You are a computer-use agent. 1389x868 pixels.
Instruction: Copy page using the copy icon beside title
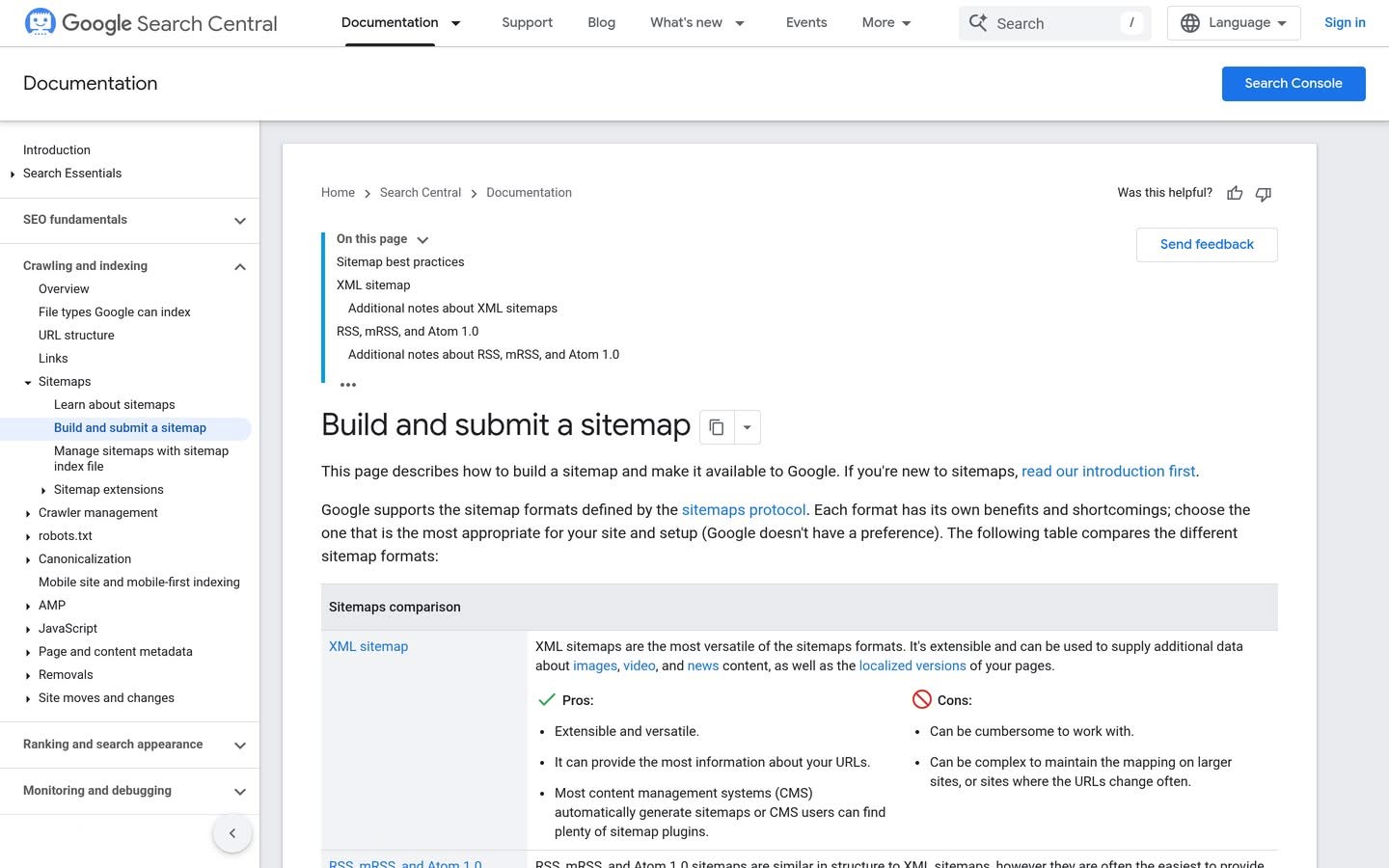[717, 427]
